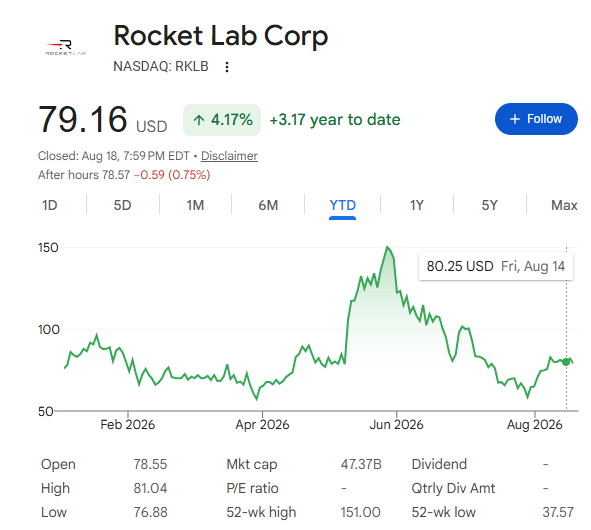
Task: Click the After hours 78.57 line
Action: pyautogui.click(x=124, y=175)
